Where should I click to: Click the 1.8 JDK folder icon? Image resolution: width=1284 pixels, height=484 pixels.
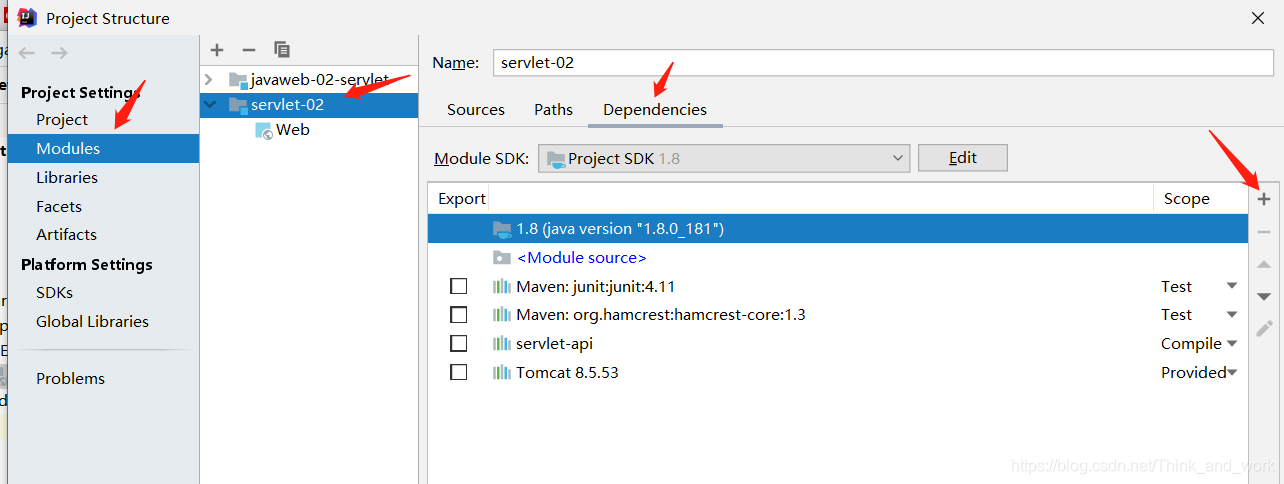[502, 229]
